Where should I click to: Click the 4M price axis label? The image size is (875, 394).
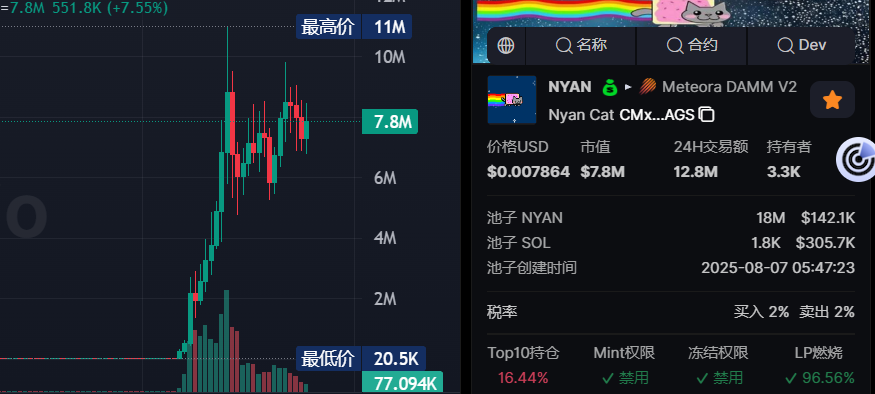(x=385, y=238)
